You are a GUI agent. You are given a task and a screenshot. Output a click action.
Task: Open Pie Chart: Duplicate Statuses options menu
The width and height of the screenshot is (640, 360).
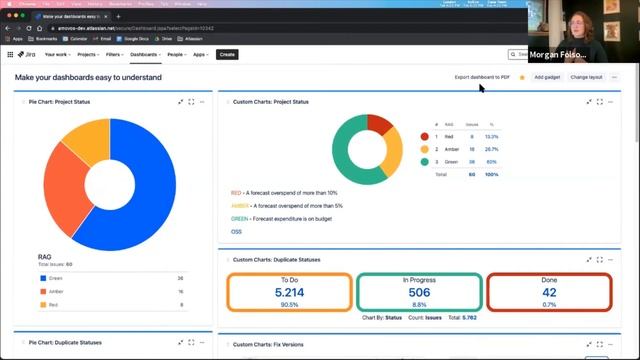[x=202, y=342]
